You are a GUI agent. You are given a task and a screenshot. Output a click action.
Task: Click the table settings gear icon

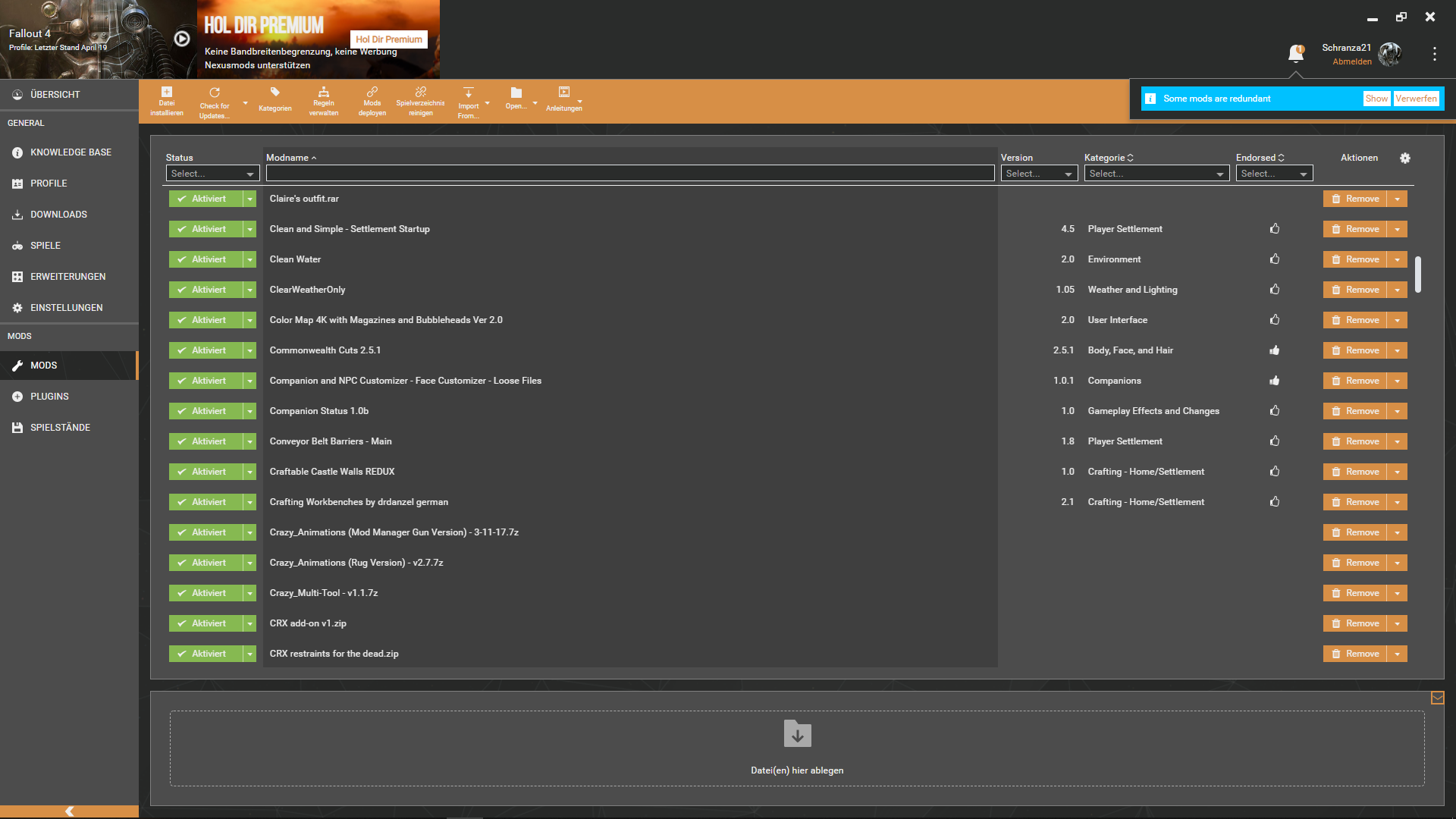pos(1405,158)
